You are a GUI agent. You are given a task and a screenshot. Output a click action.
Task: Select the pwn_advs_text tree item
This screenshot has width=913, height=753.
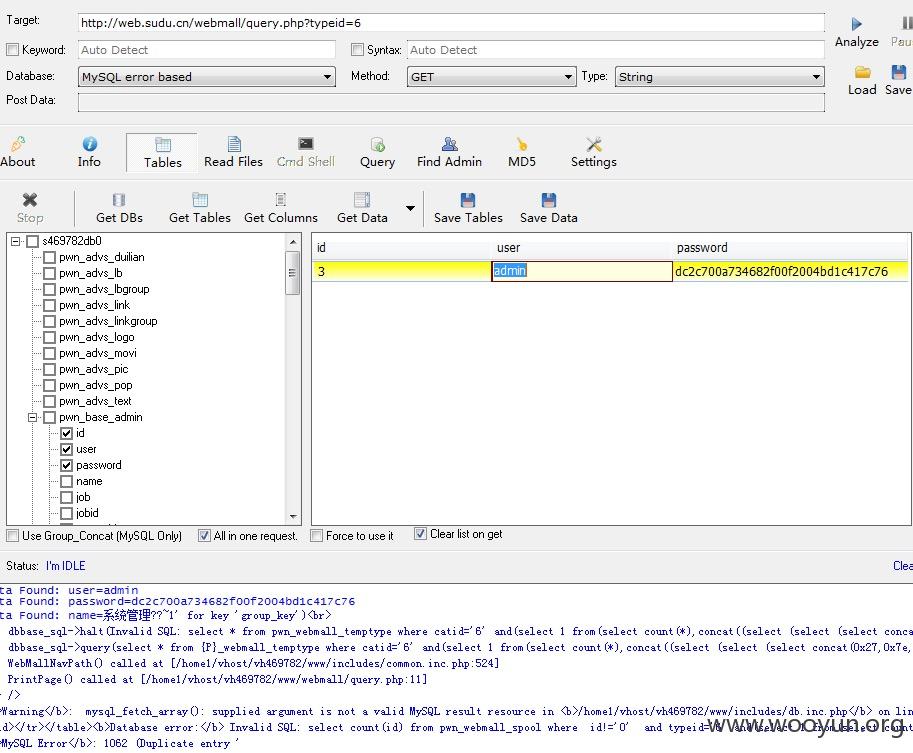click(95, 401)
